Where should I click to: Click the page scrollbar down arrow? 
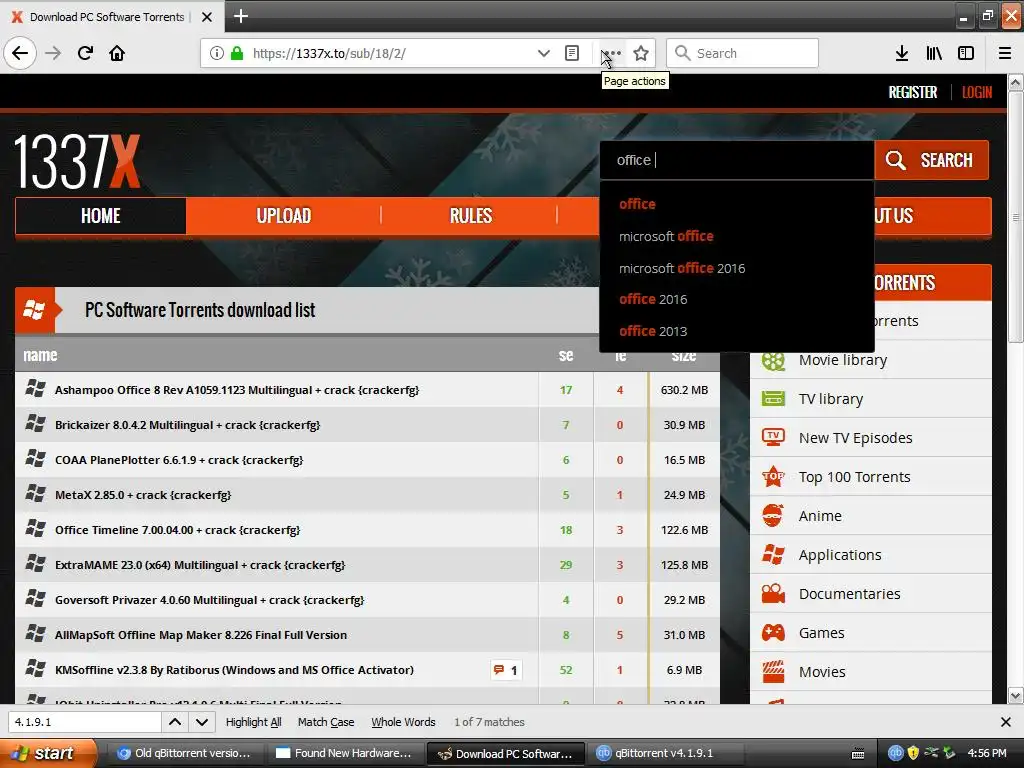point(1016,695)
